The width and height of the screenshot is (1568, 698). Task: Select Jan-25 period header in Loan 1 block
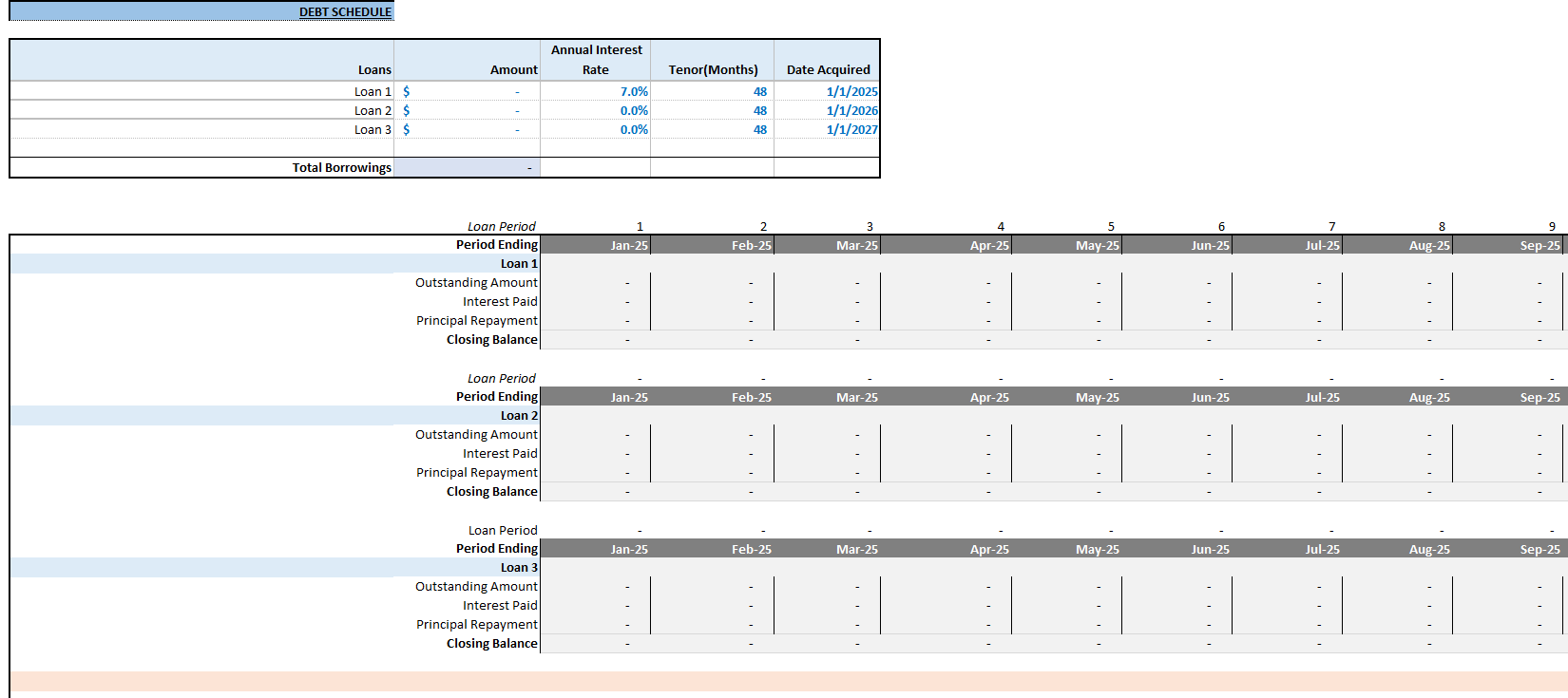pos(595,245)
